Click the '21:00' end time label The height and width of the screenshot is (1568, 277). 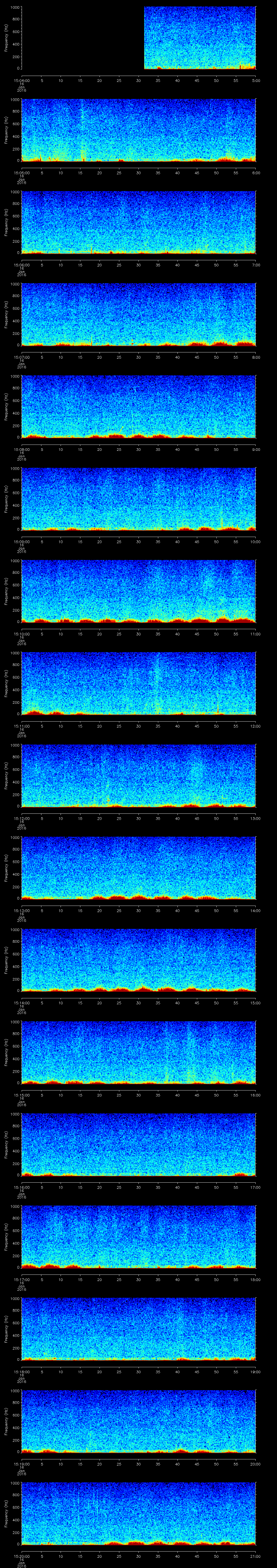coord(256,1556)
